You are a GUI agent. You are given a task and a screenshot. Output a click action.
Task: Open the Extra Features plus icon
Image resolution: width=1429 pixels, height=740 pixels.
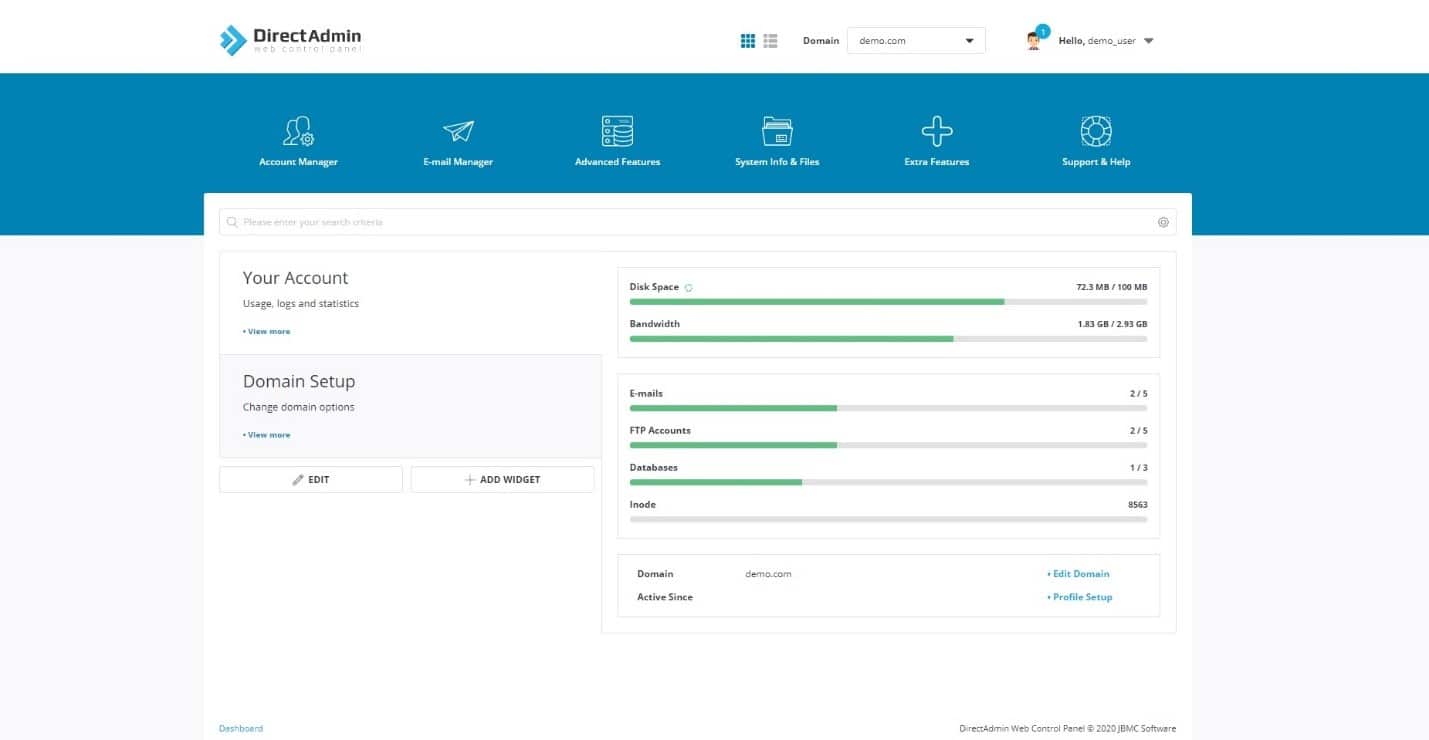point(937,131)
